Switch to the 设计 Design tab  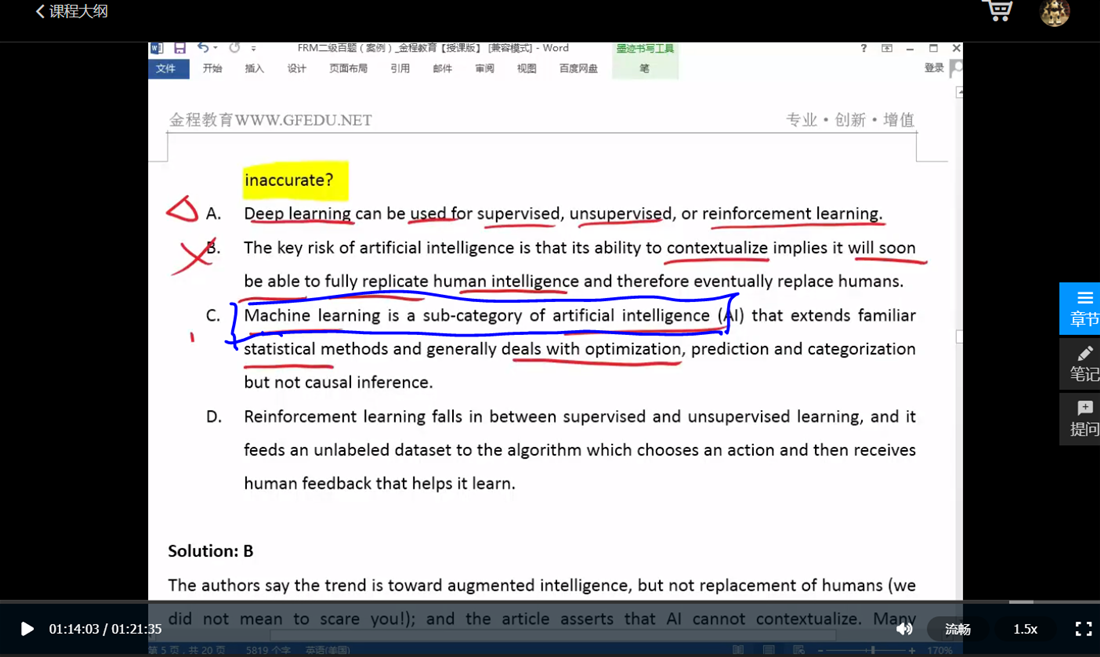pyautogui.click(x=297, y=69)
